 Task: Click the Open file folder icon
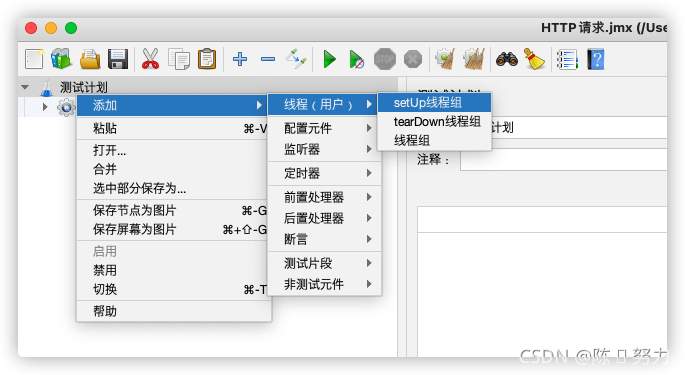pyautogui.click(x=90, y=59)
